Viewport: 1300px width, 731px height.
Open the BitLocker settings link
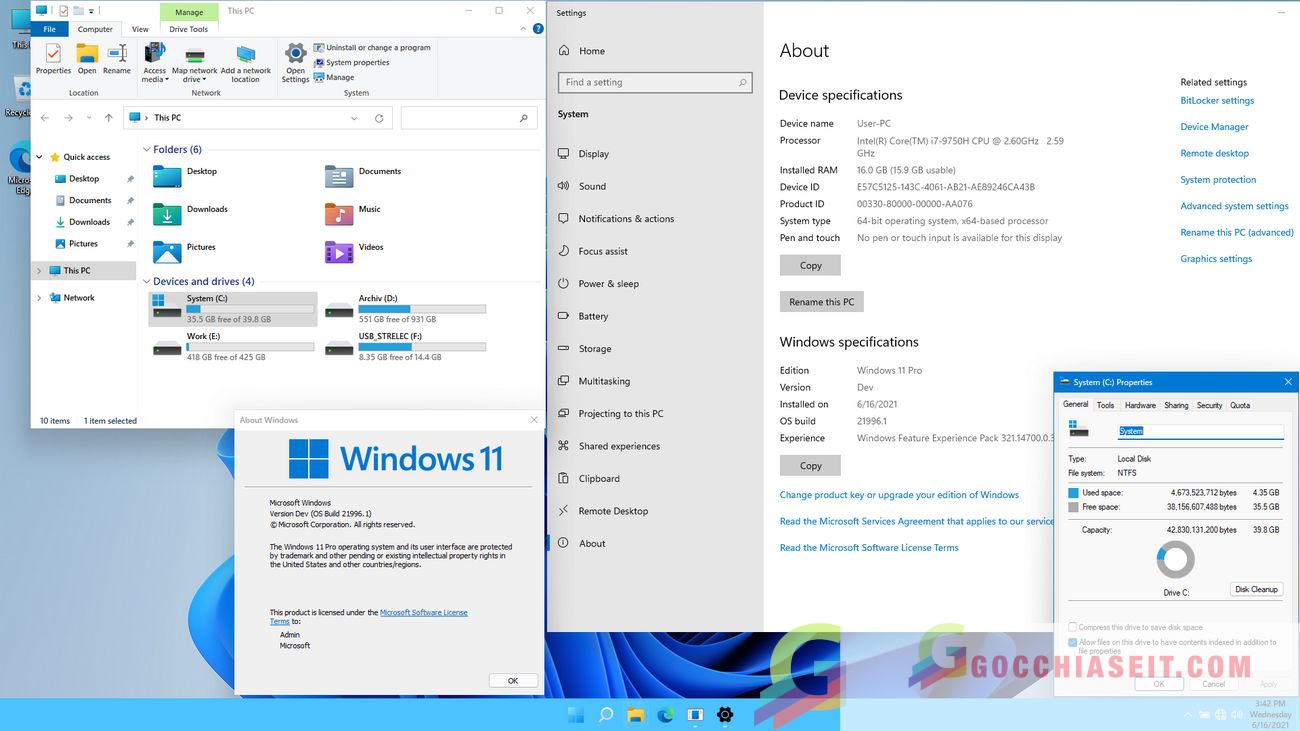[x=1217, y=101]
